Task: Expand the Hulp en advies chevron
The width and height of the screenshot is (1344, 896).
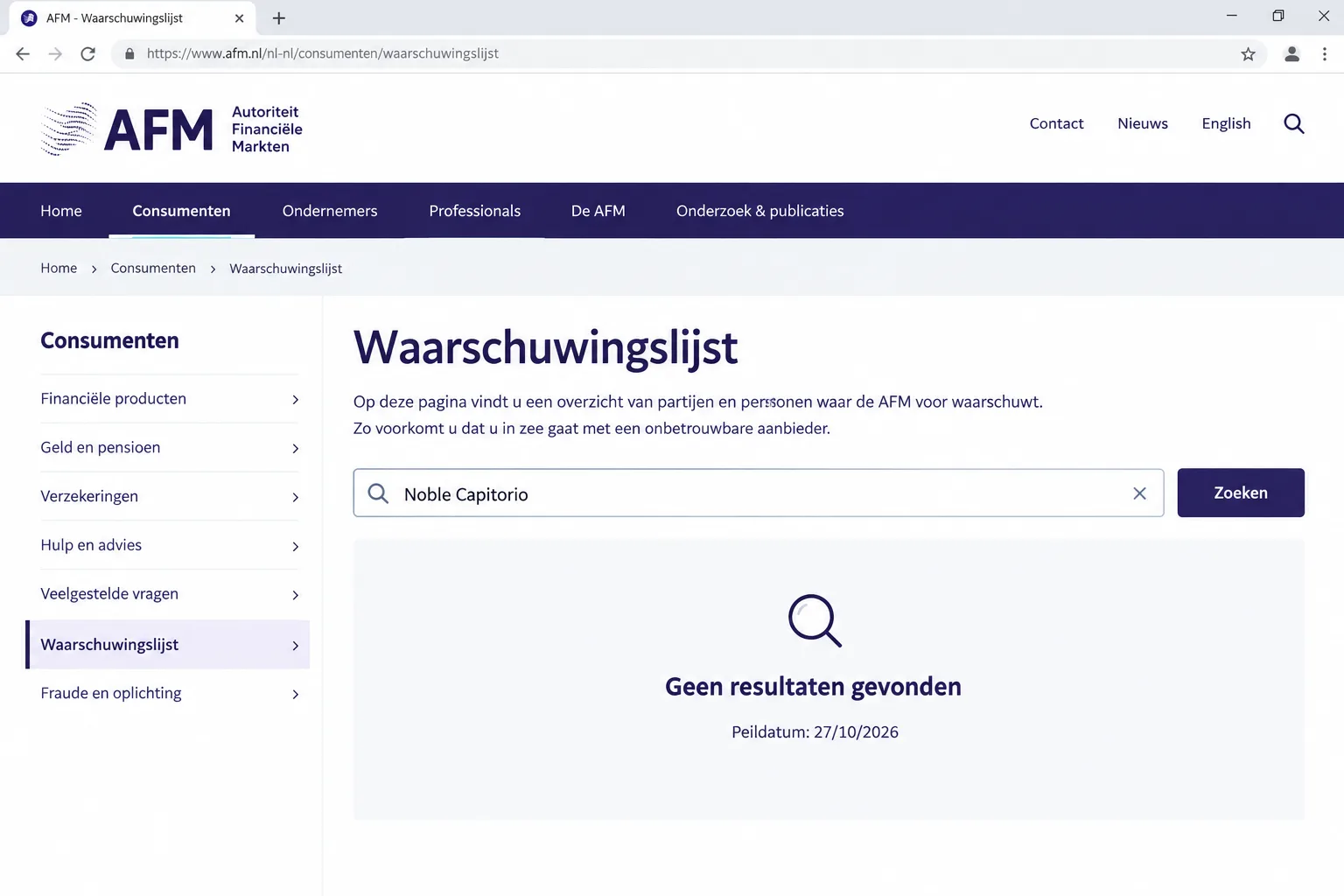Action: pyautogui.click(x=295, y=547)
